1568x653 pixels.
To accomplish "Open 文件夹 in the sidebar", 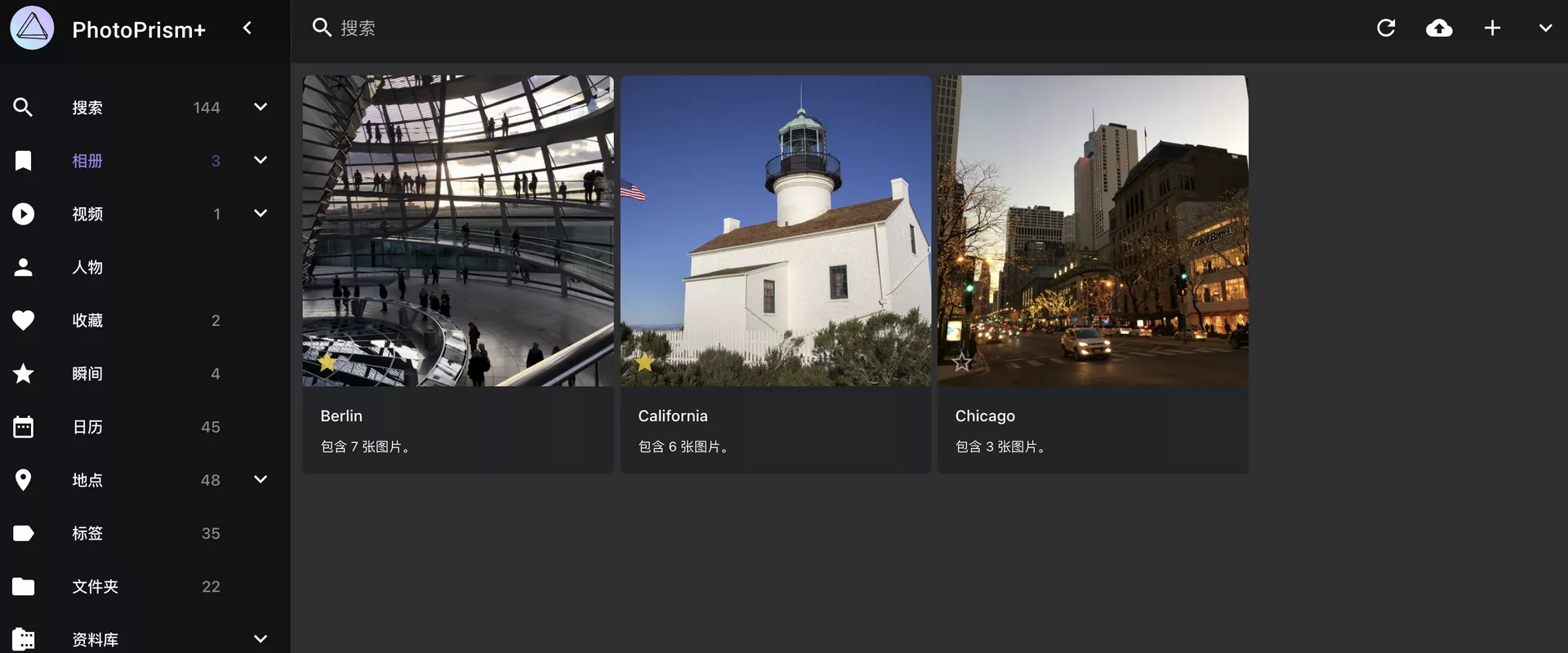I will 95,586.
